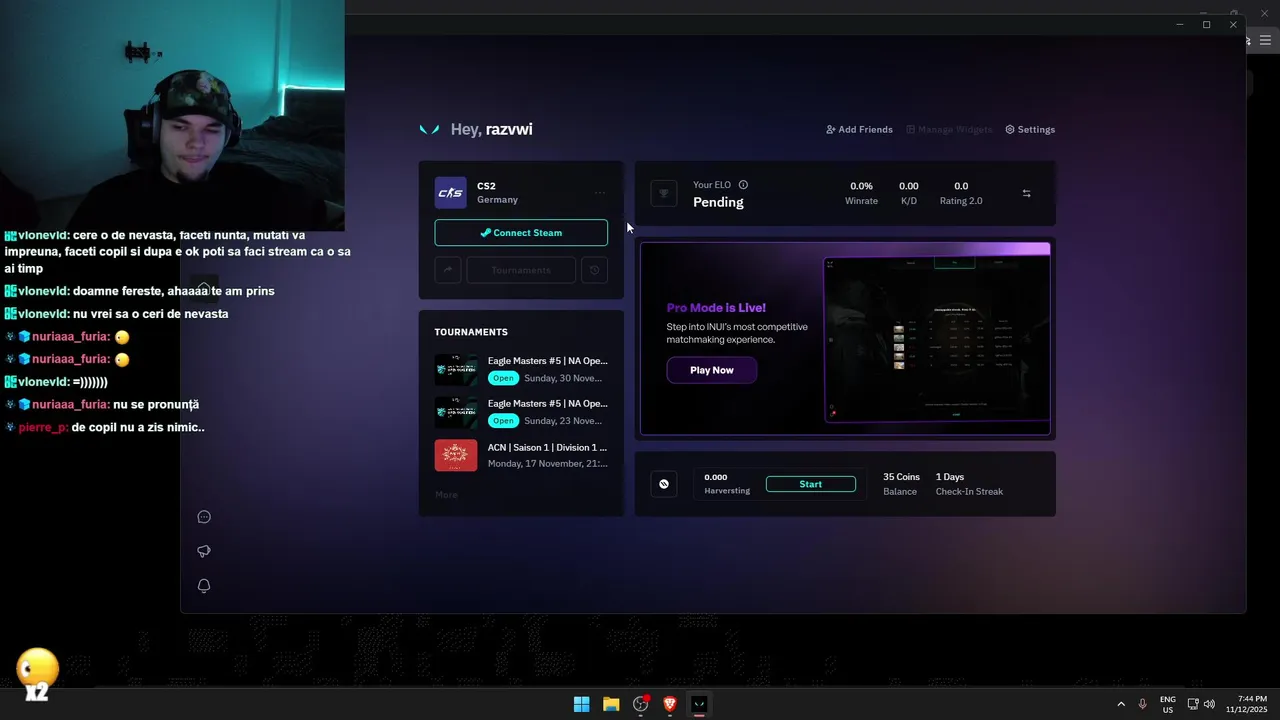
Task: Click the trophy icon beside Your ELO
Action: pos(664,194)
